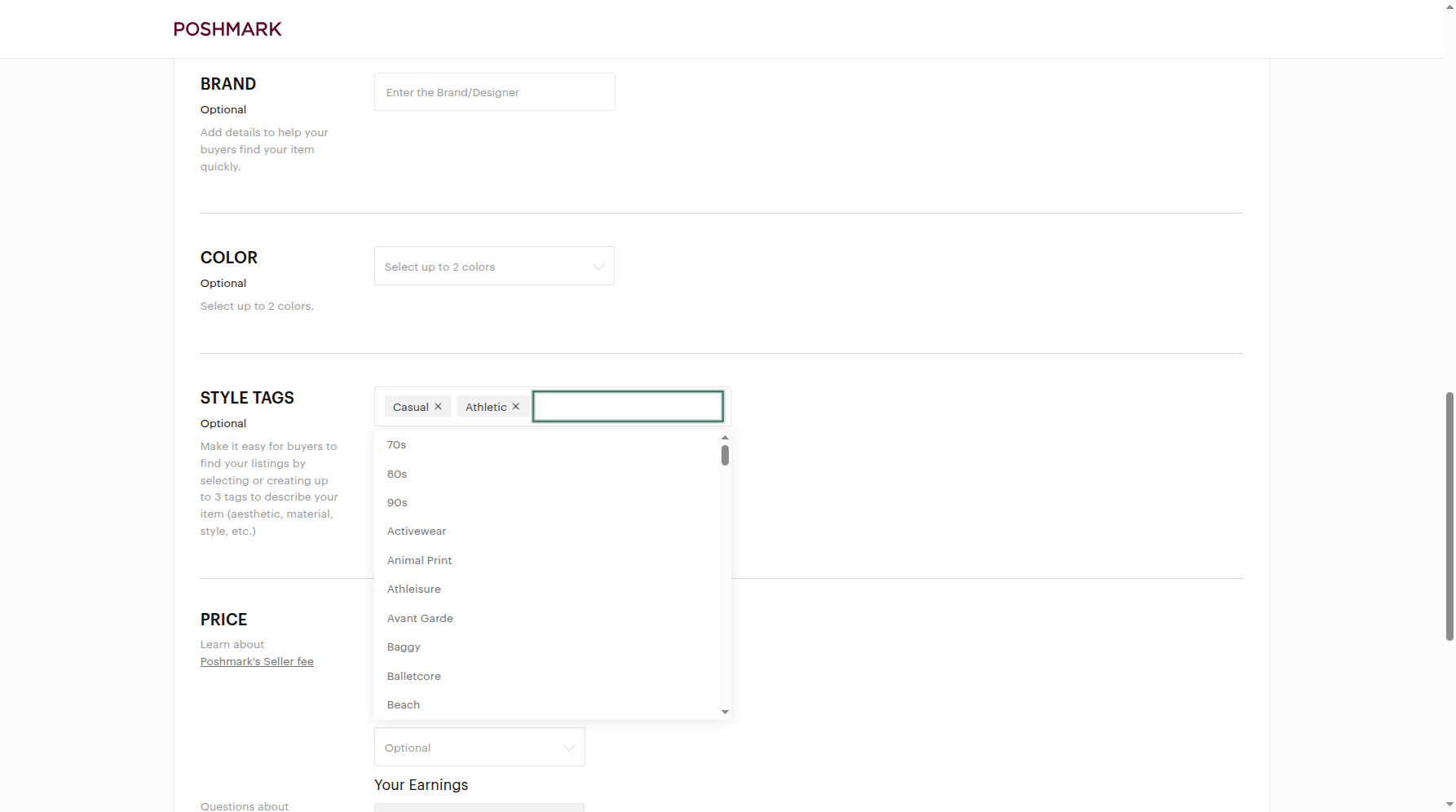Click the page's vertical scrollbar thumb
This screenshot has height=812, width=1456.
coord(1449,516)
